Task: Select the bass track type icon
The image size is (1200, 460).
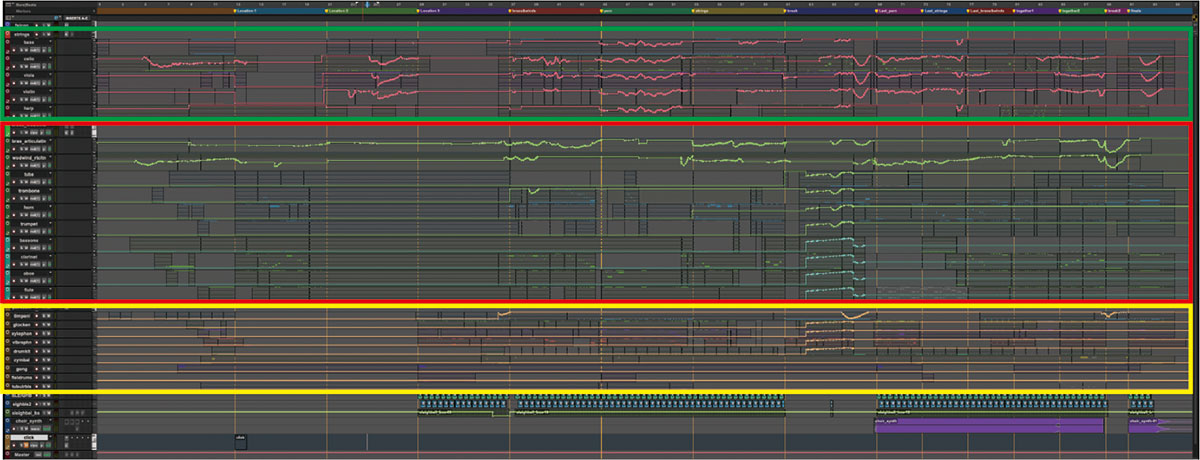Action: (8, 42)
